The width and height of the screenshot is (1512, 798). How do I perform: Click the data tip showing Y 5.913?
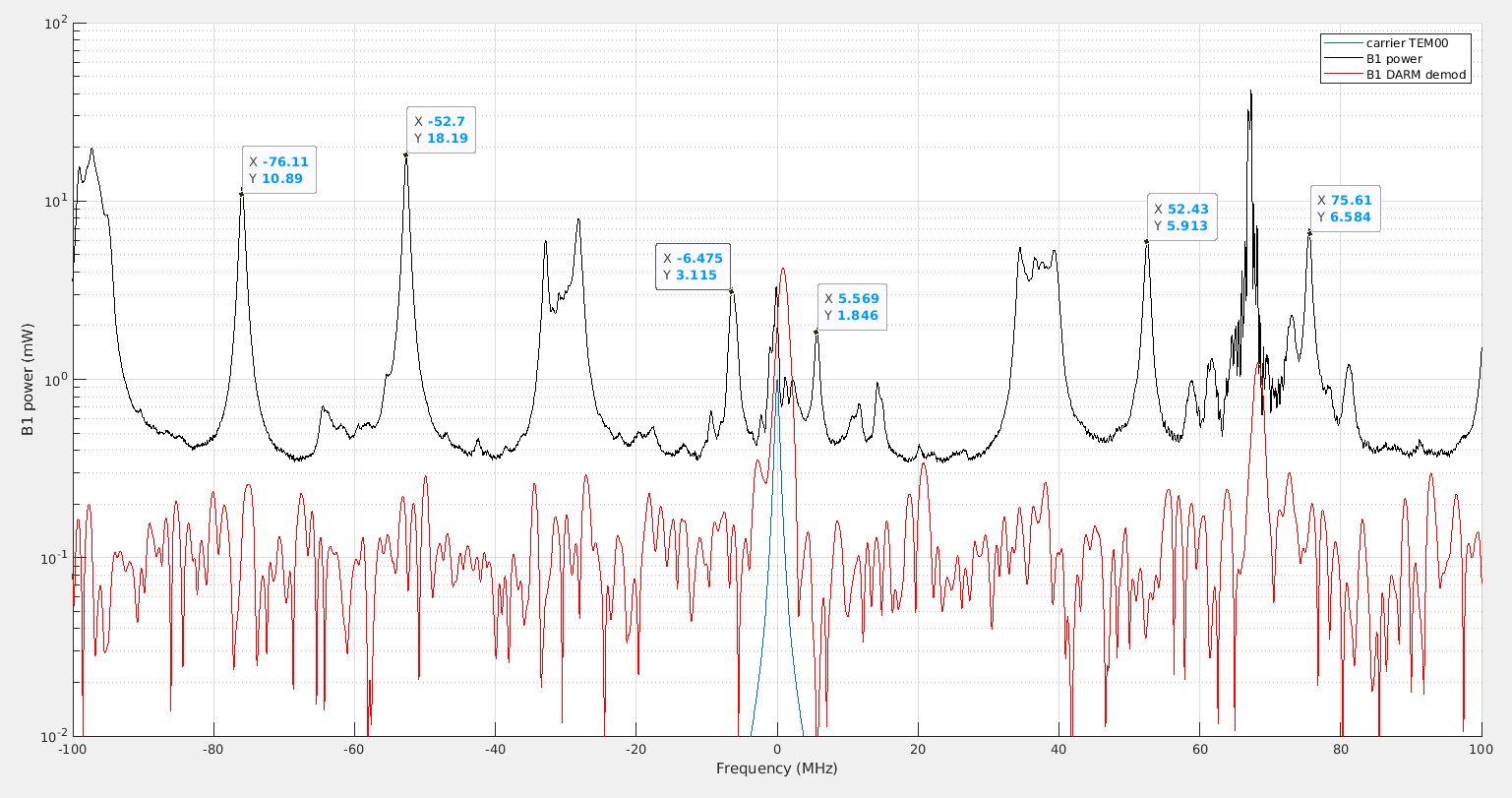(x=1180, y=217)
